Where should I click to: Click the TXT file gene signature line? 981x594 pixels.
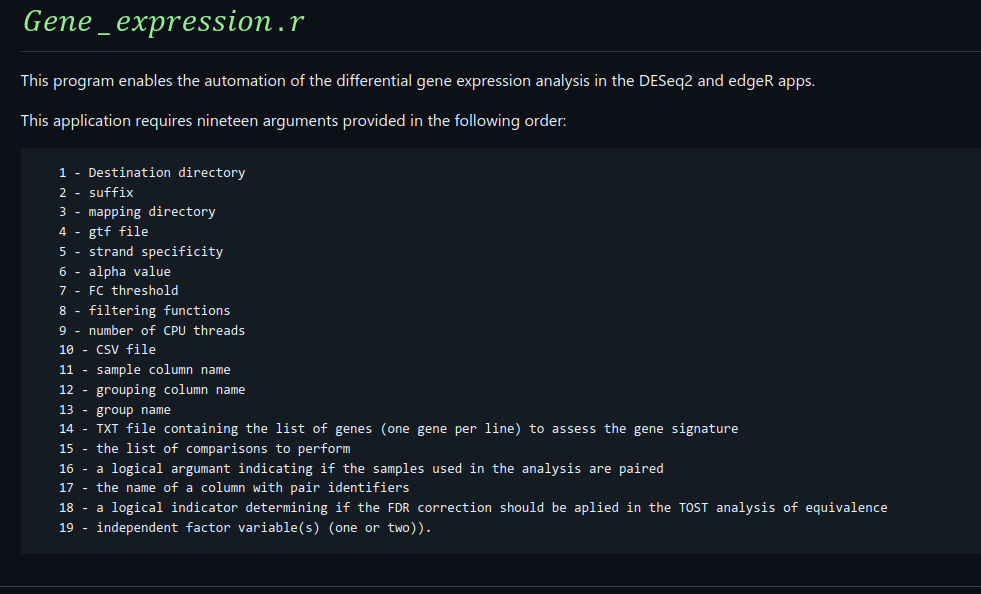coord(398,428)
